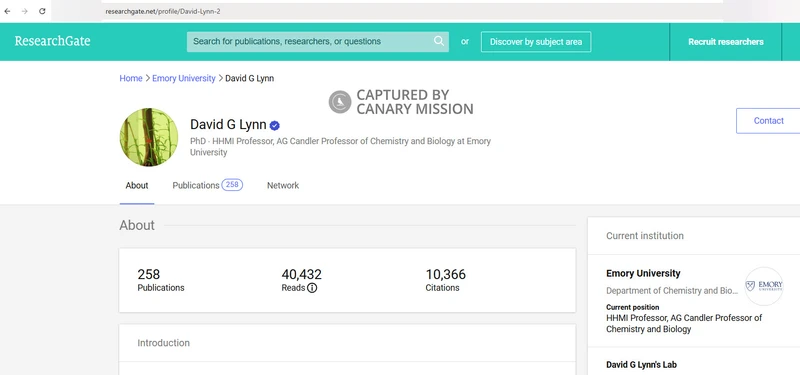Click the info icon beside Reads
This screenshot has height=375, width=800.
point(312,288)
